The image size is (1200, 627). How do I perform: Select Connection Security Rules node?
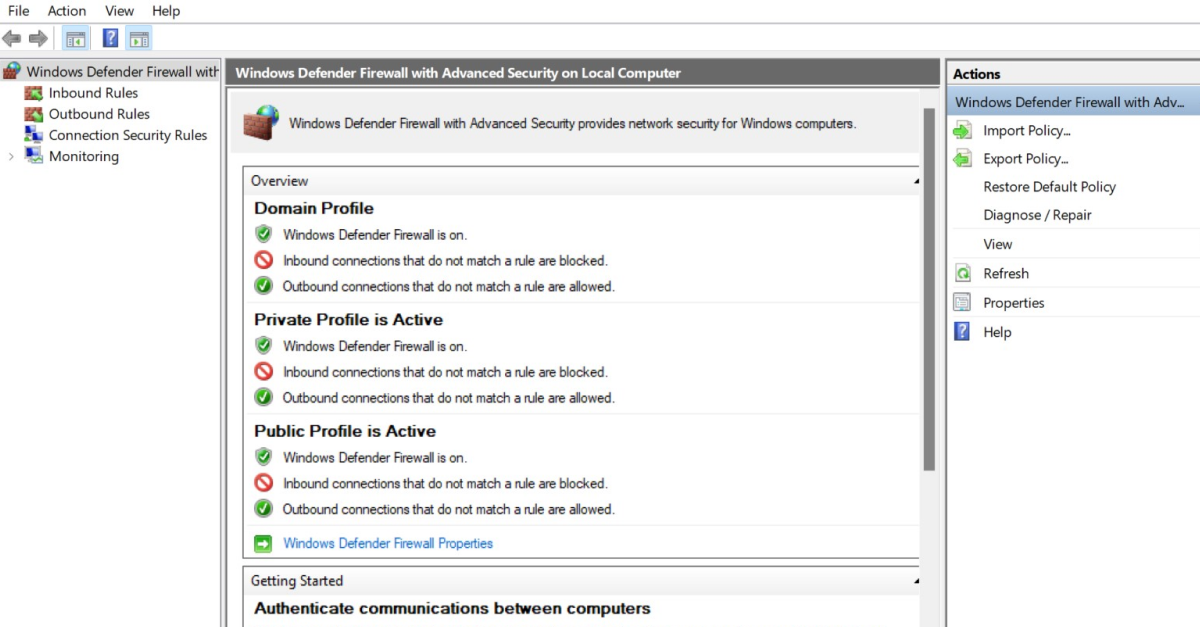[127, 134]
